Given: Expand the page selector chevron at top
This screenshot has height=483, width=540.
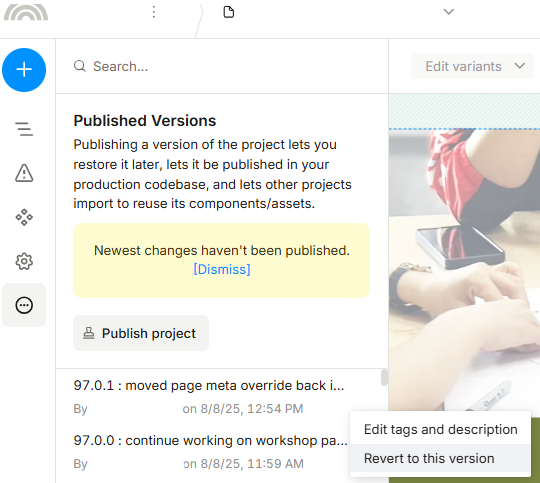Looking at the screenshot, I should 448,12.
